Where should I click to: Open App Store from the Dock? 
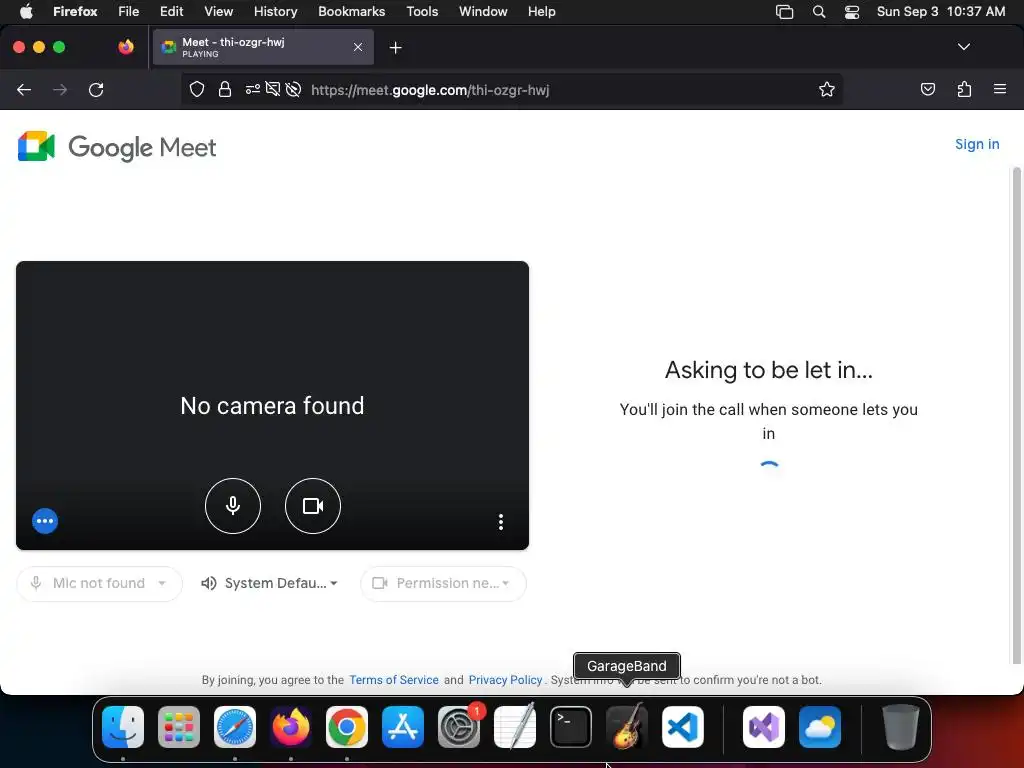[x=403, y=727]
